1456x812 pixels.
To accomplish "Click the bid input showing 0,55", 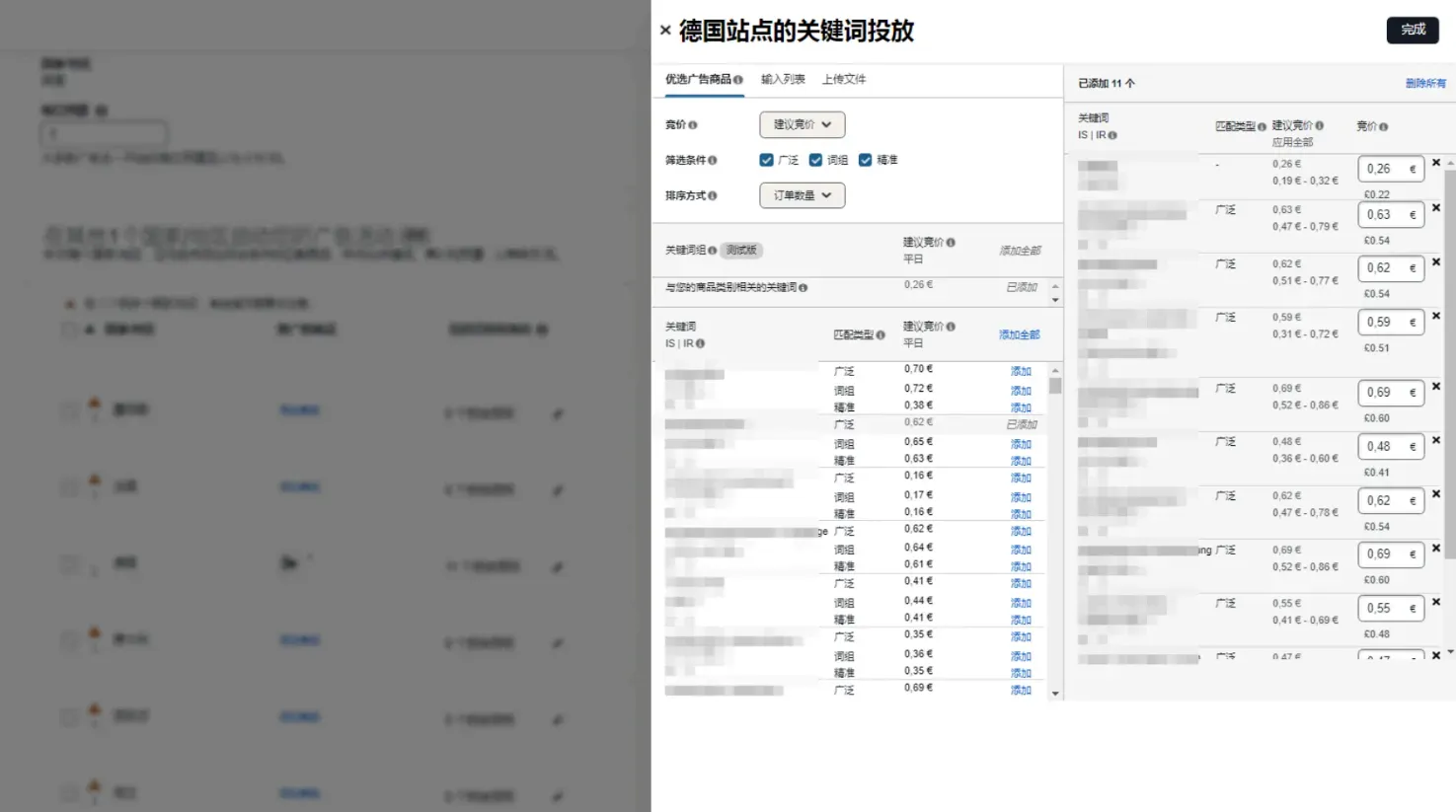I will [1391, 608].
